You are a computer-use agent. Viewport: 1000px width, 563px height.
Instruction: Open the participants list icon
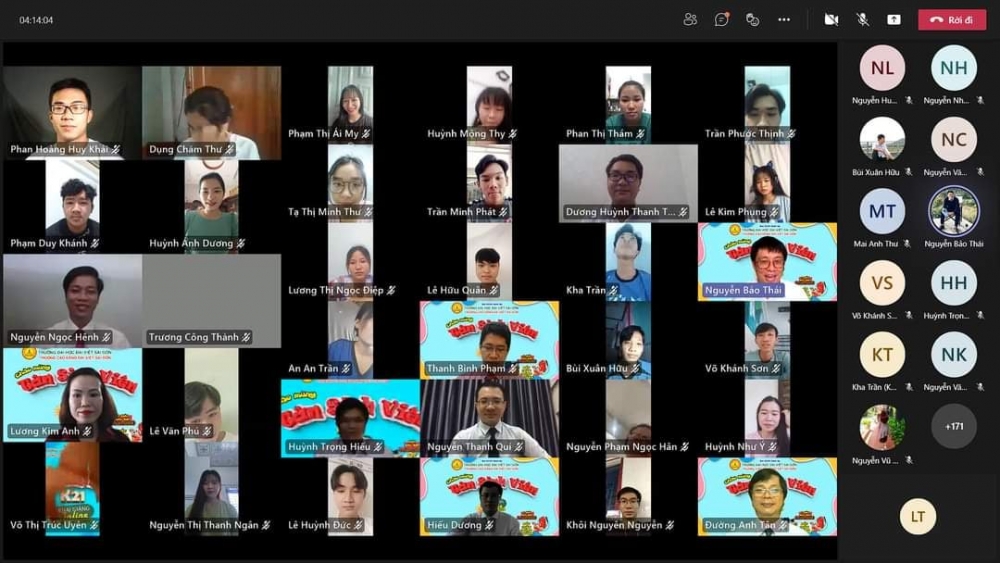690,19
